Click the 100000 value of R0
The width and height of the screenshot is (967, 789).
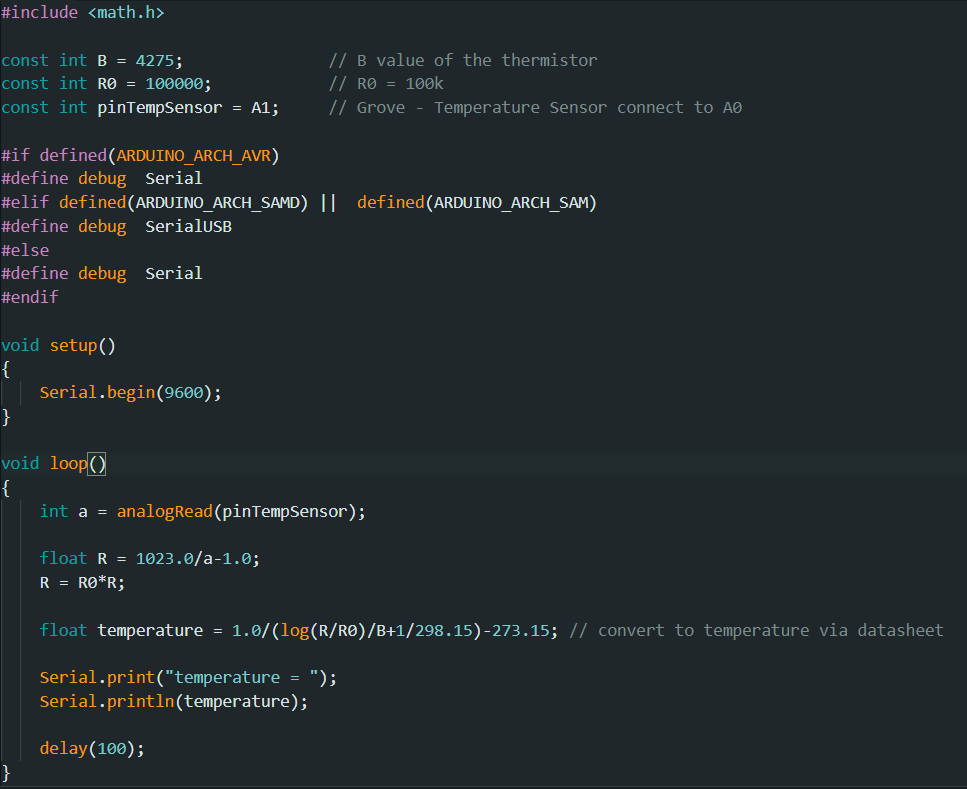click(x=178, y=84)
